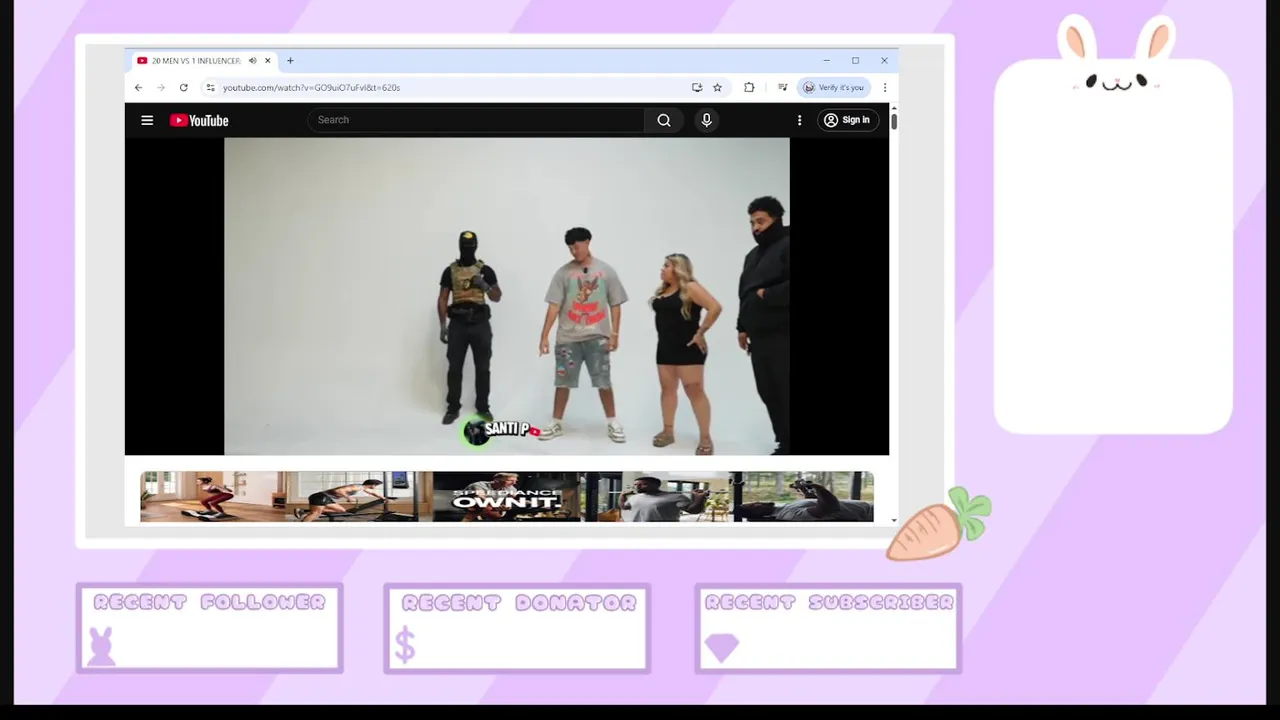Open a new tab with plus button
This screenshot has height=720, width=1280.
(x=290, y=61)
